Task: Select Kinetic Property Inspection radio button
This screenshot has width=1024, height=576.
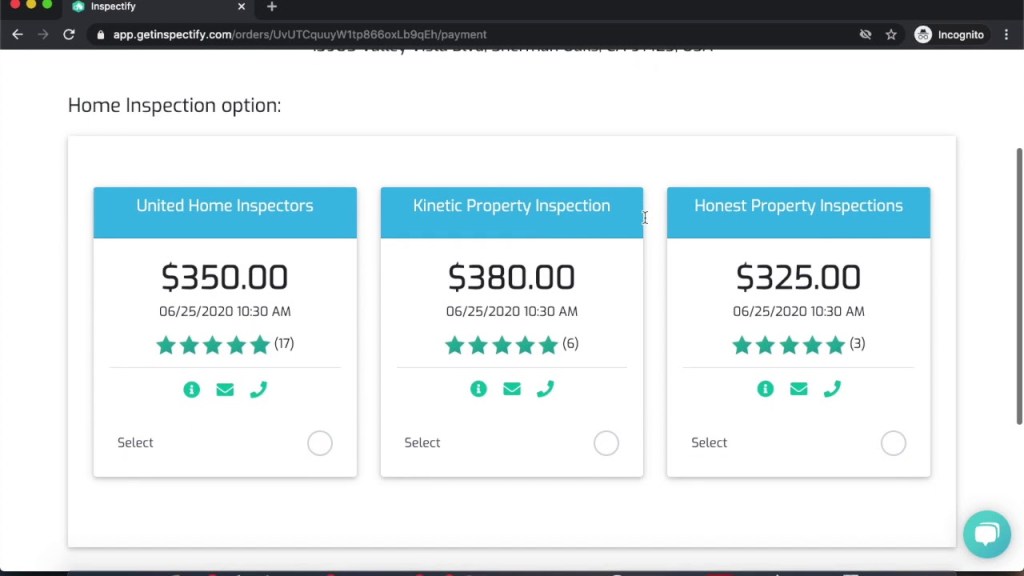Action: pyautogui.click(x=606, y=443)
